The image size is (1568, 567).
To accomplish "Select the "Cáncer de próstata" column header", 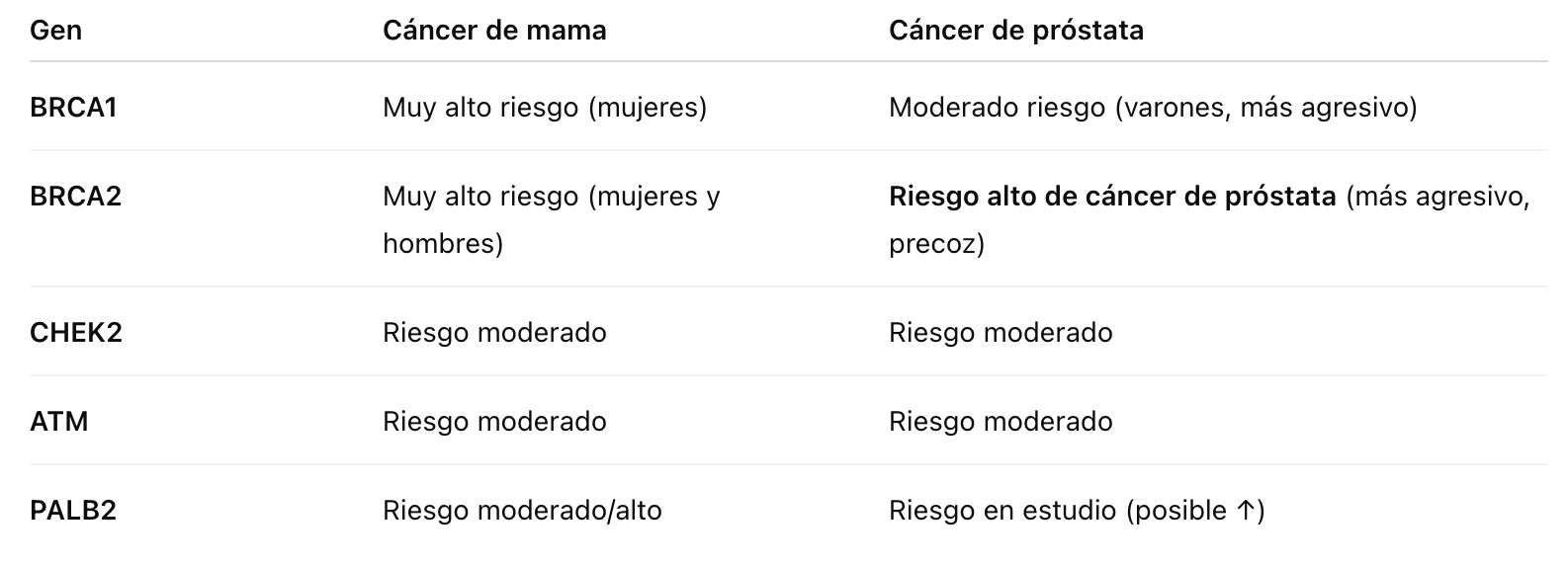I will pyautogui.click(x=1015, y=31).
